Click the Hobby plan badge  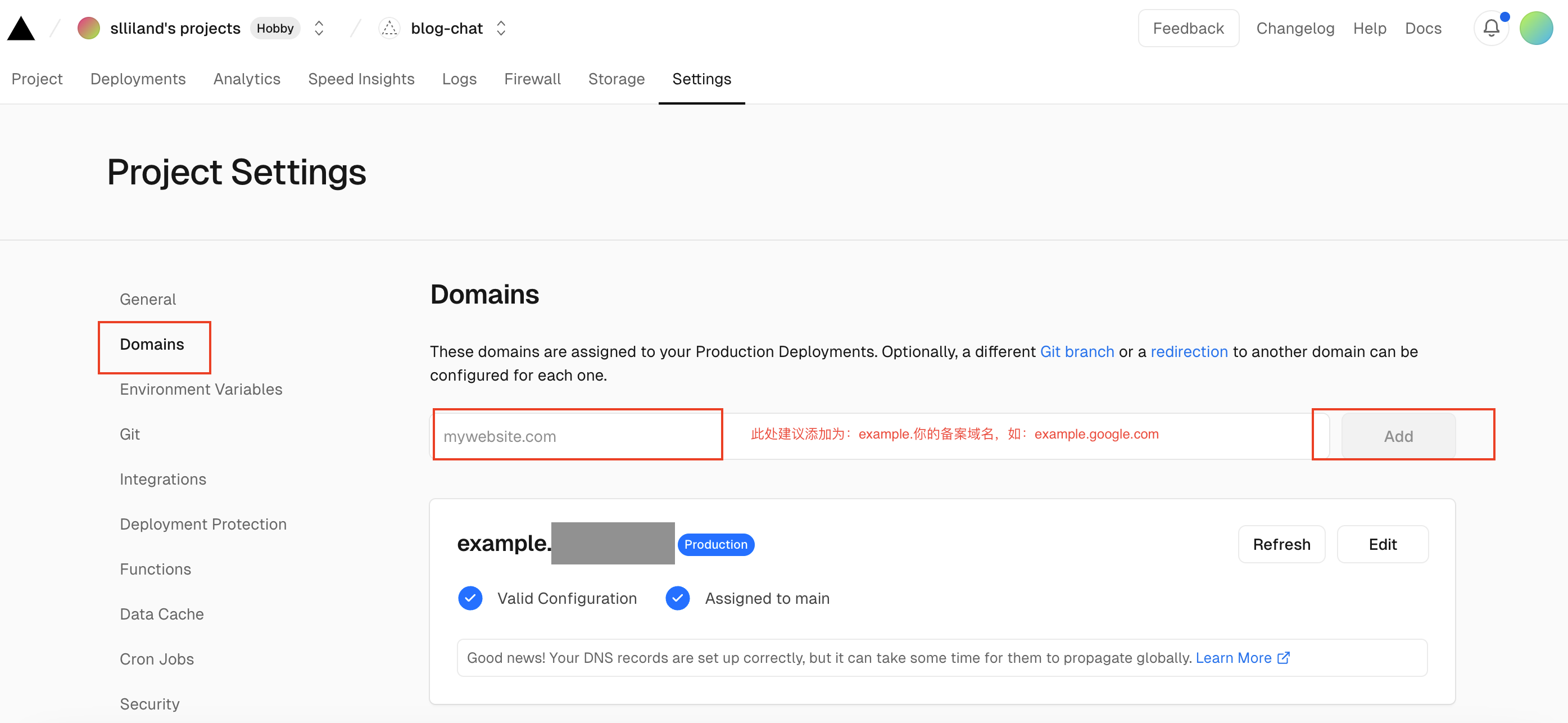[275, 28]
